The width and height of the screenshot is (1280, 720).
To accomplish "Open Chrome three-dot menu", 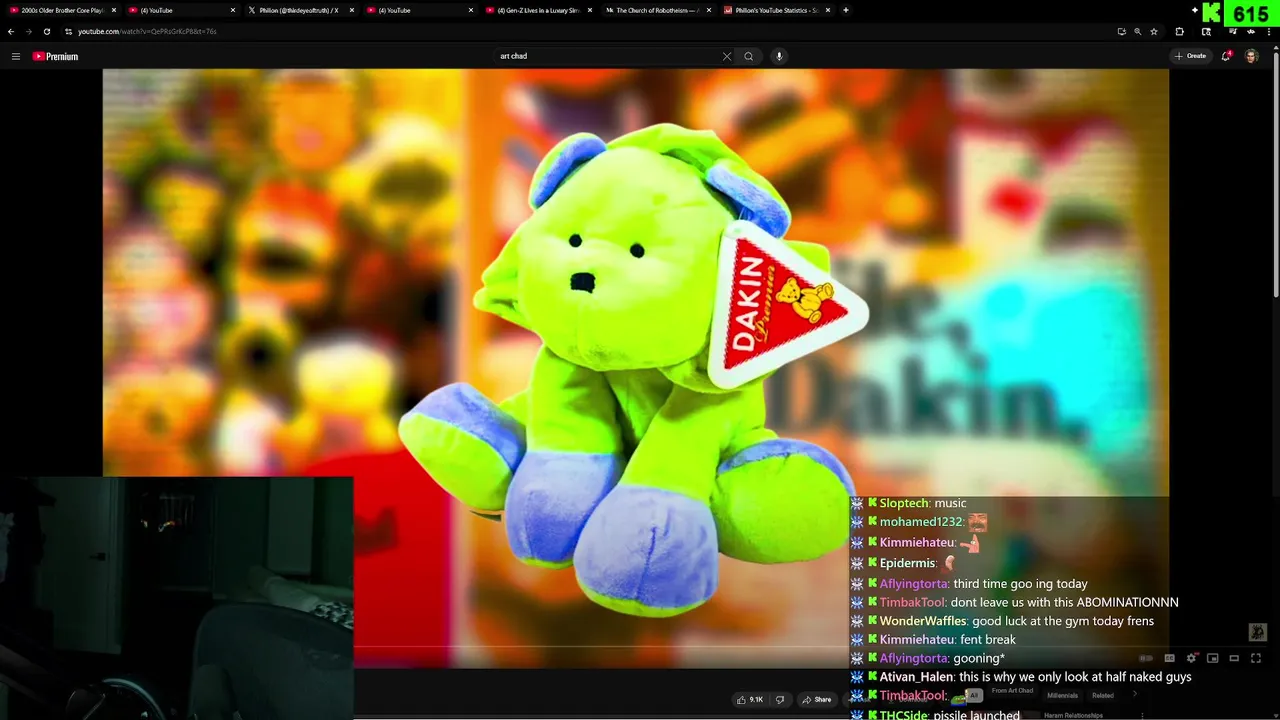I will pyautogui.click(x=1270, y=31).
